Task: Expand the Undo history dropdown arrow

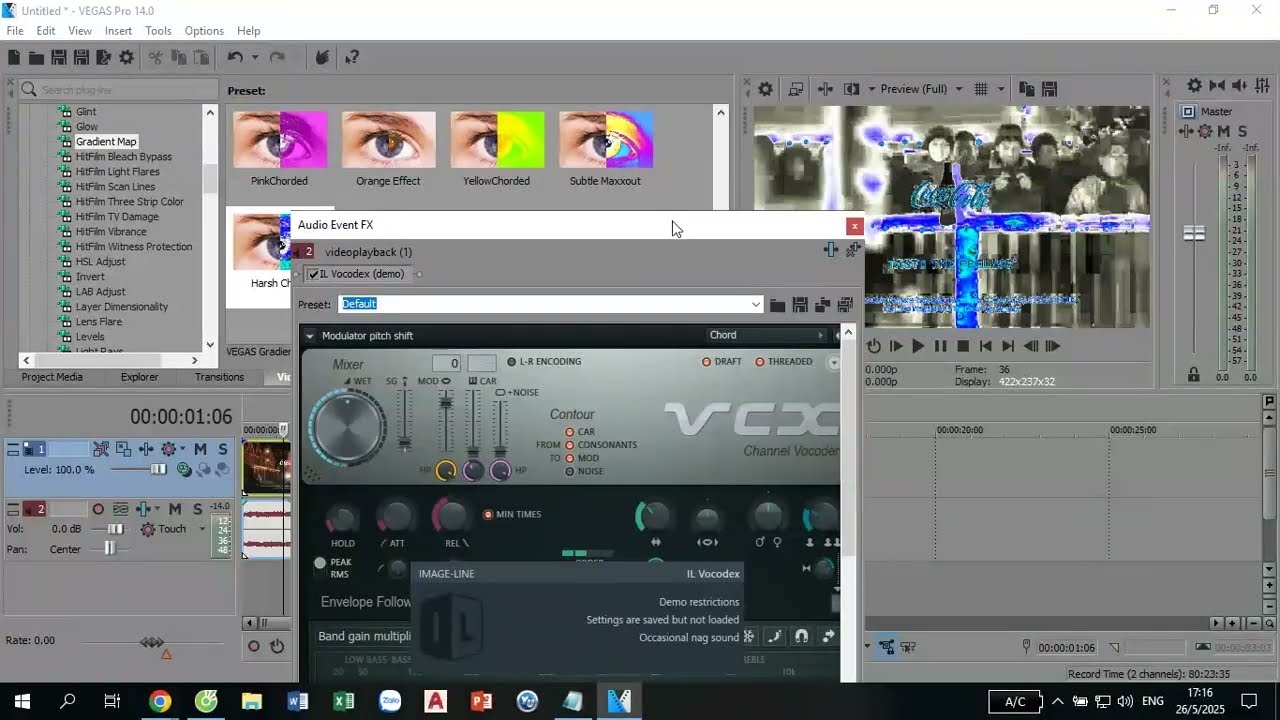Action: coord(254,58)
